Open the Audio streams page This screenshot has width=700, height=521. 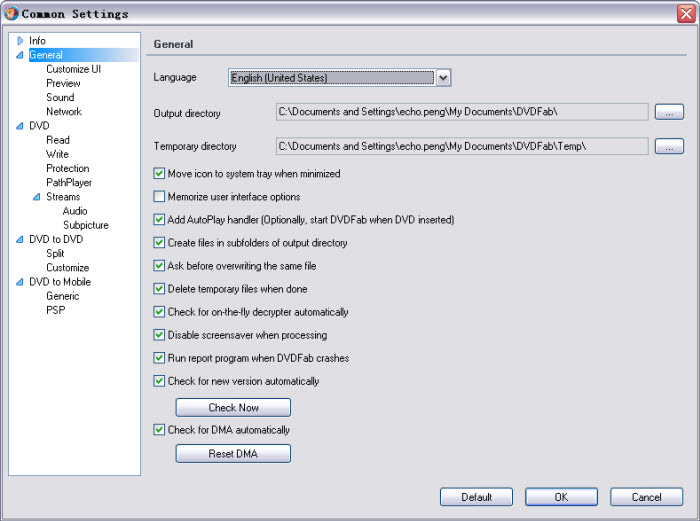coord(75,211)
